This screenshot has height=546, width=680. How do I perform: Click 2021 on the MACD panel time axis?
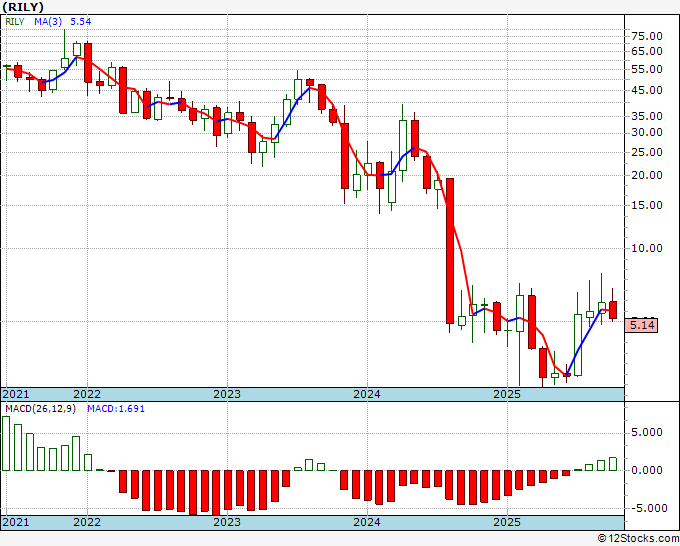[16, 522]
